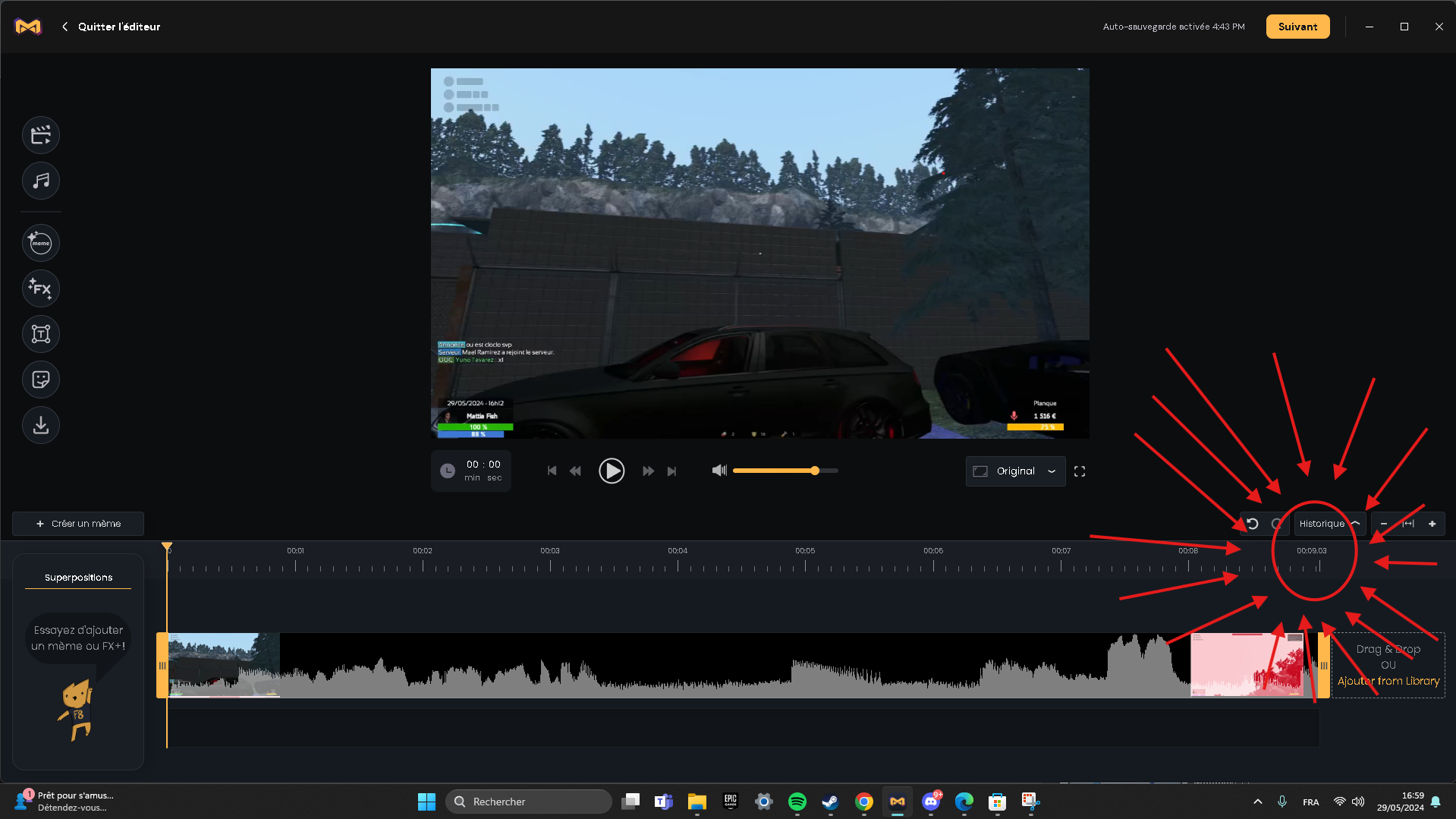Click the video preview frame

(759, 254)
